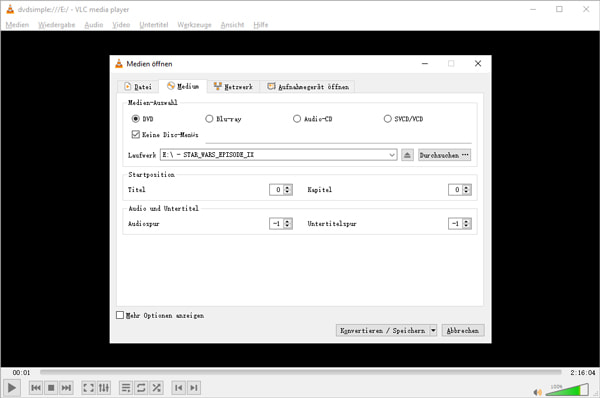Switch to the Datei tab
600x398 pixels.
click(138, 87)
